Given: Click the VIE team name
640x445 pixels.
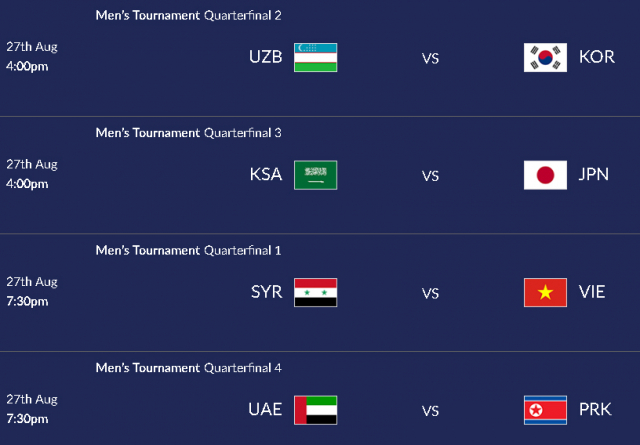Looking at the screenshot, I should point(592,292).
